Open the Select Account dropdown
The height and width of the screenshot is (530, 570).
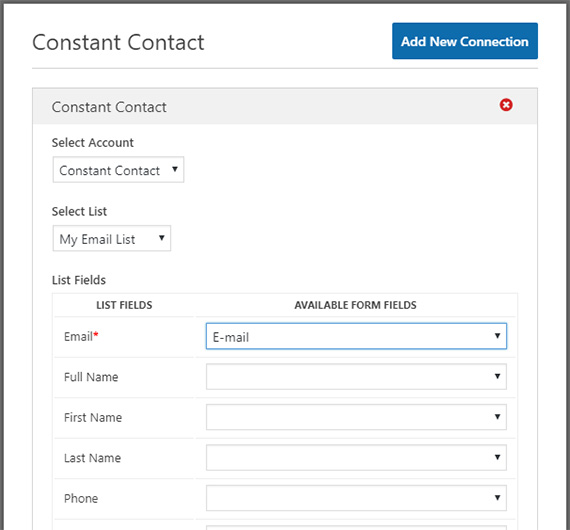coord(118,170)
